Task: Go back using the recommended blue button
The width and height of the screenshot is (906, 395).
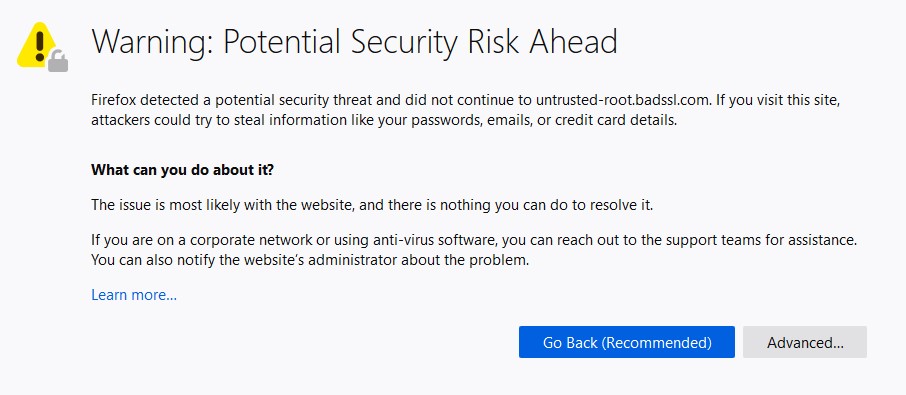Action: pos(626,342)
